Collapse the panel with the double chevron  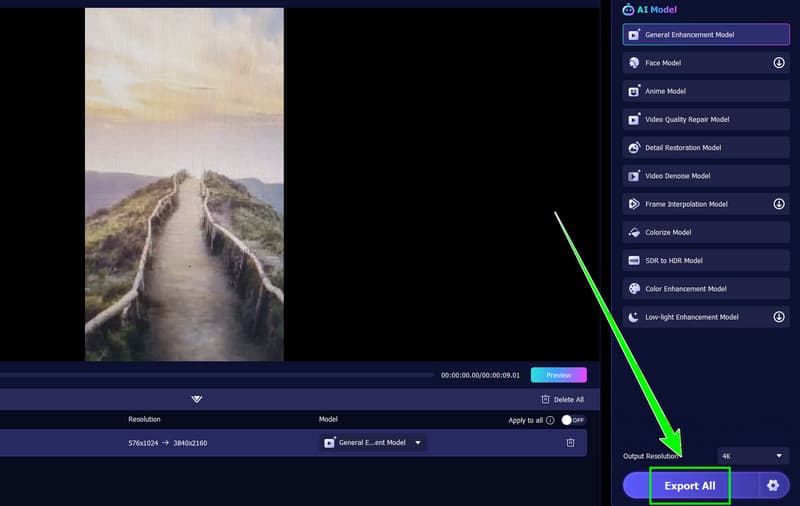[197, 399]
